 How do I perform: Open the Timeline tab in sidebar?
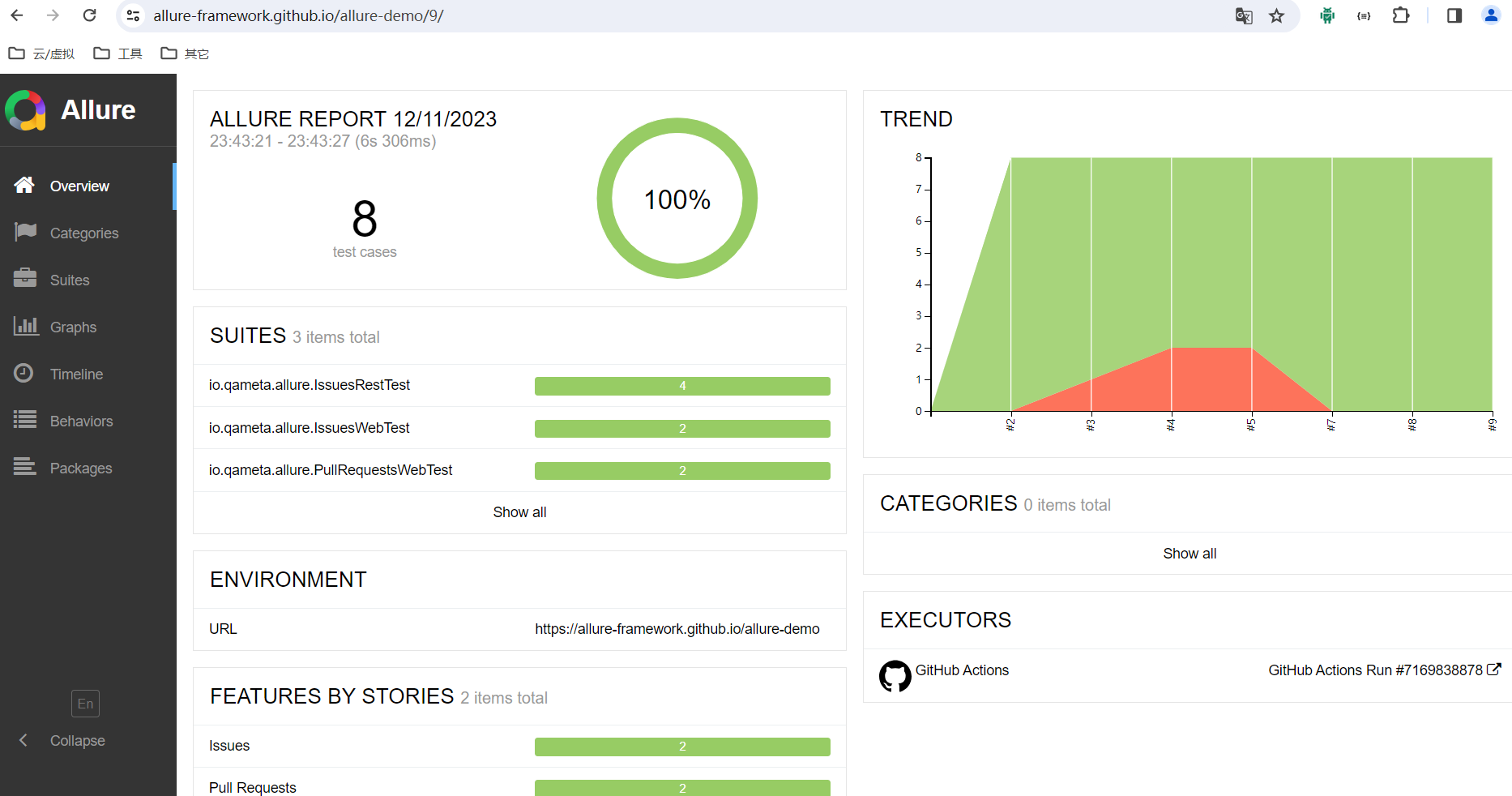tap(88, 374)
